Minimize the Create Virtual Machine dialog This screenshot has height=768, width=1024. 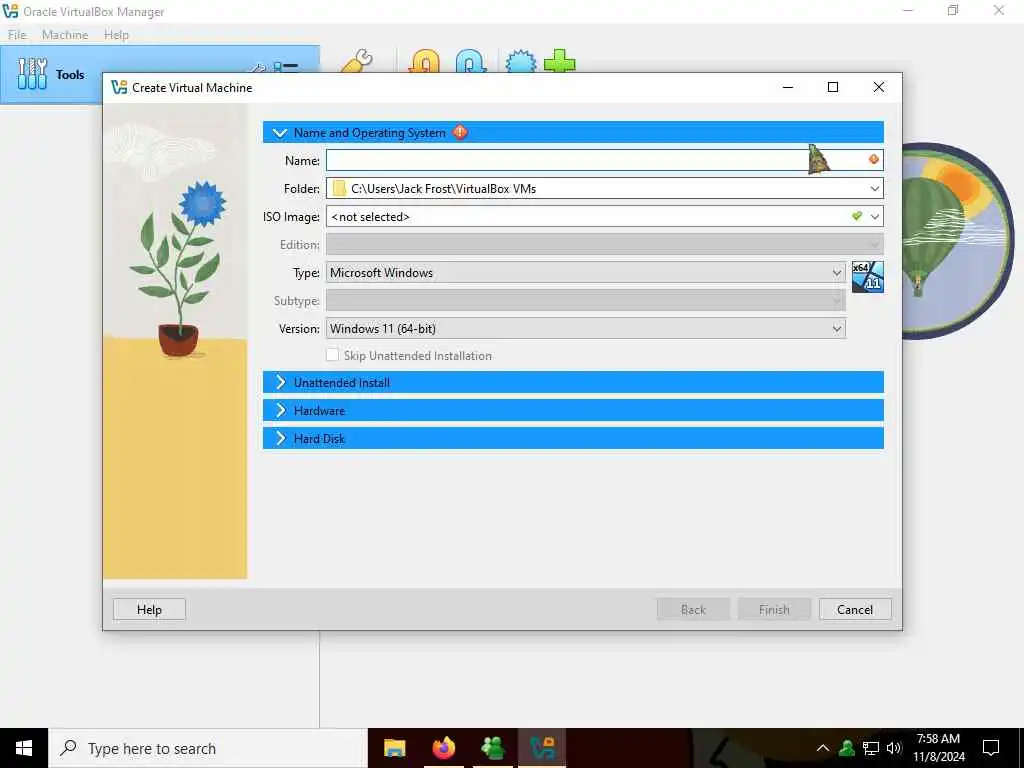788,87
